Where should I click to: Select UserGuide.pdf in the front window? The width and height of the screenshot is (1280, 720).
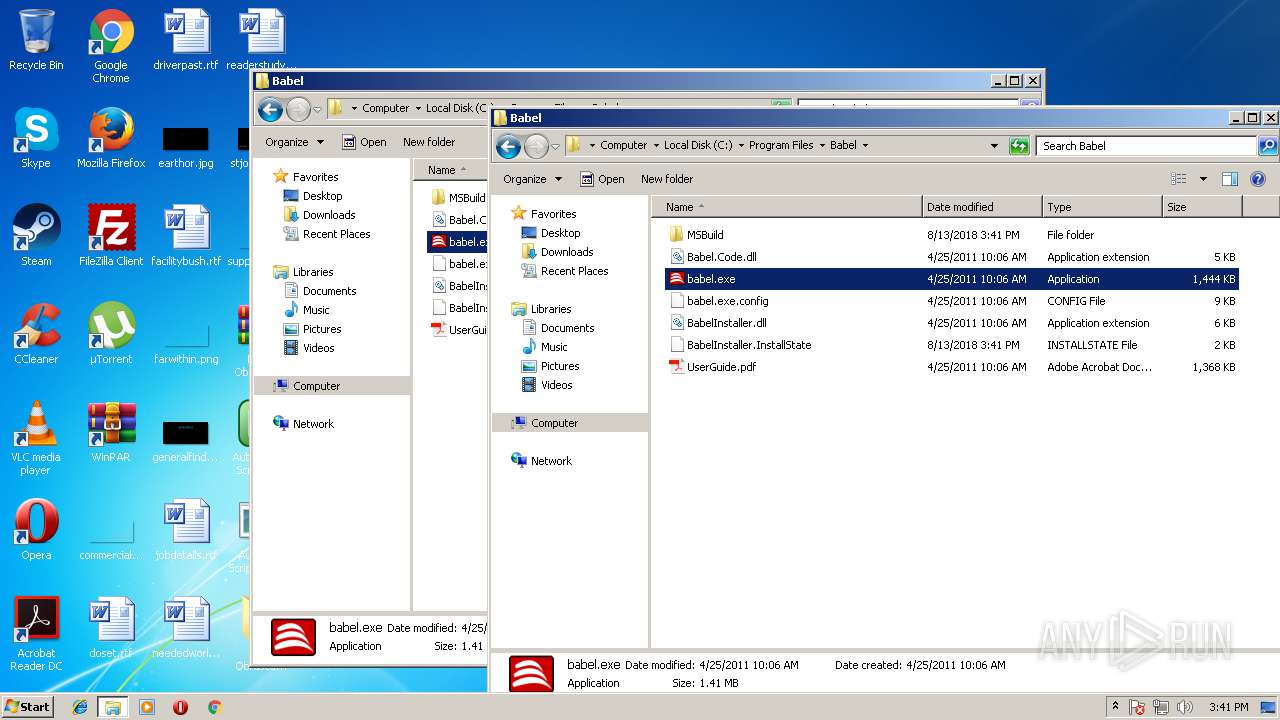click(x=951, y=367)
